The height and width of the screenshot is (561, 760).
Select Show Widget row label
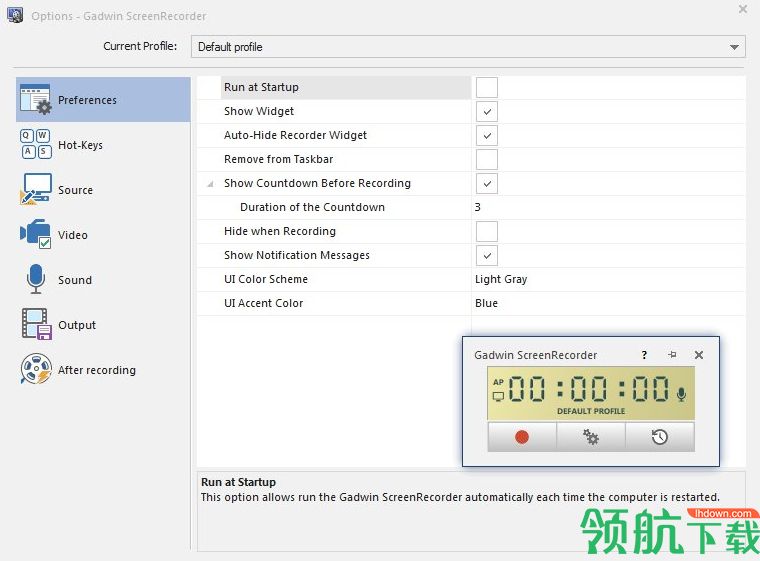259,111
